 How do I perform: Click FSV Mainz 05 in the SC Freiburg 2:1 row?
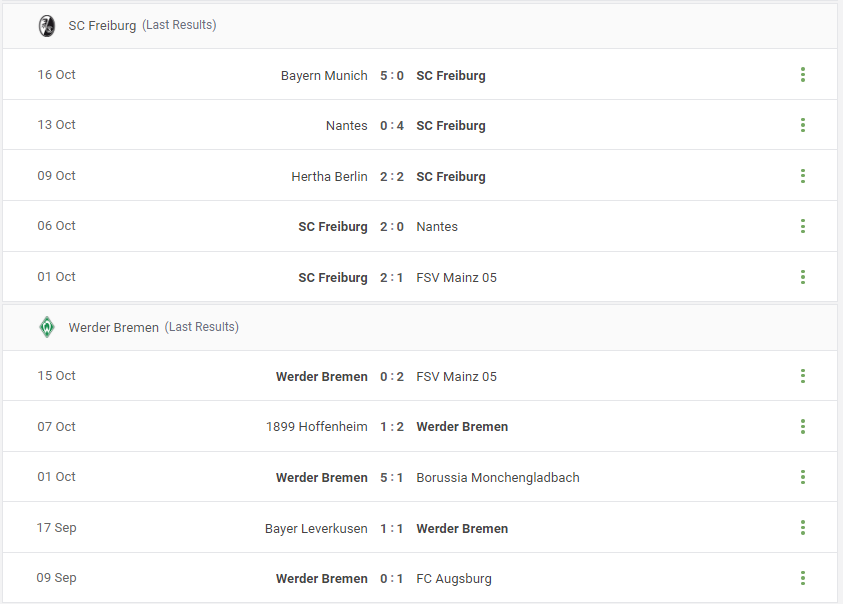point(456,278)
